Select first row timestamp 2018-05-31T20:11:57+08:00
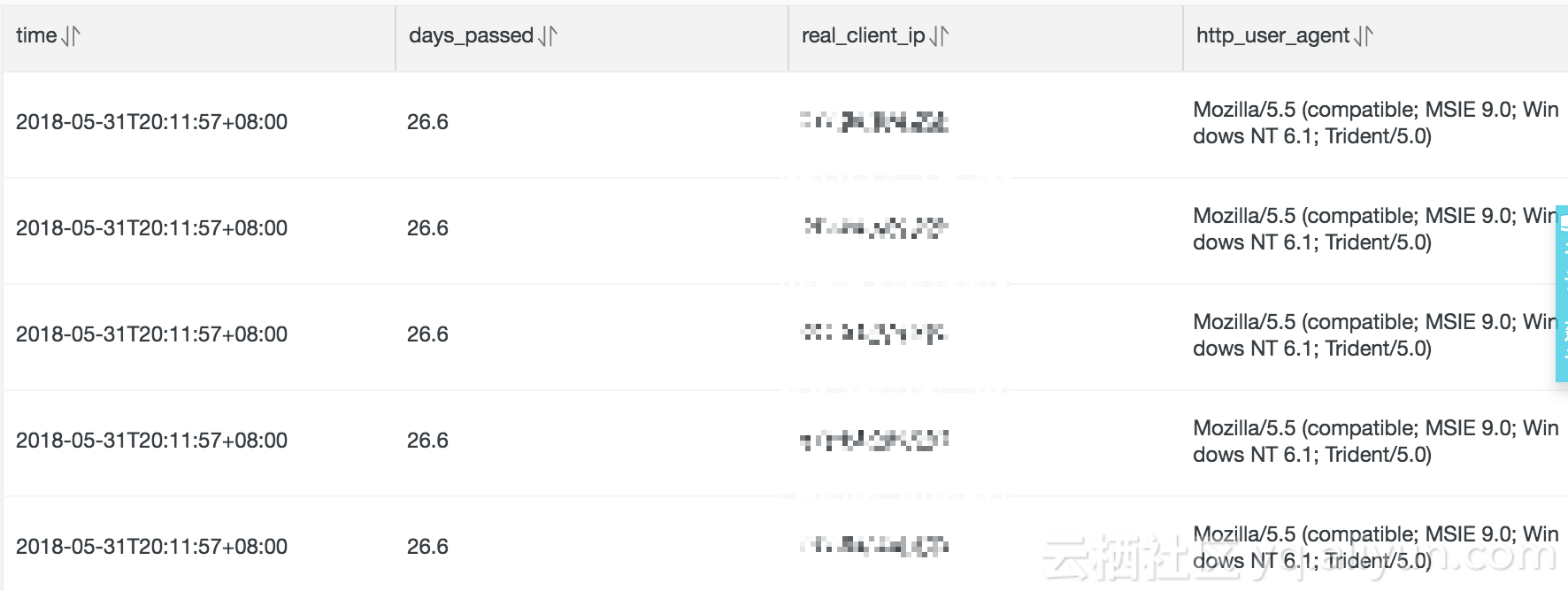This screenshot has width=1568, height=591. tap(151, 122)
